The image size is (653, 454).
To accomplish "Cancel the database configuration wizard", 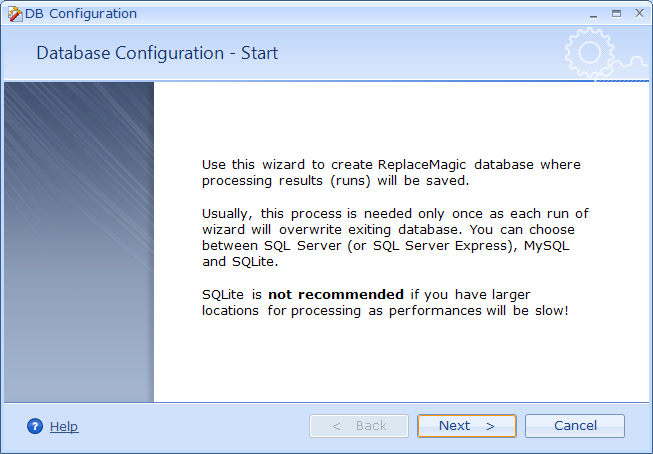I will coord(575,426).
